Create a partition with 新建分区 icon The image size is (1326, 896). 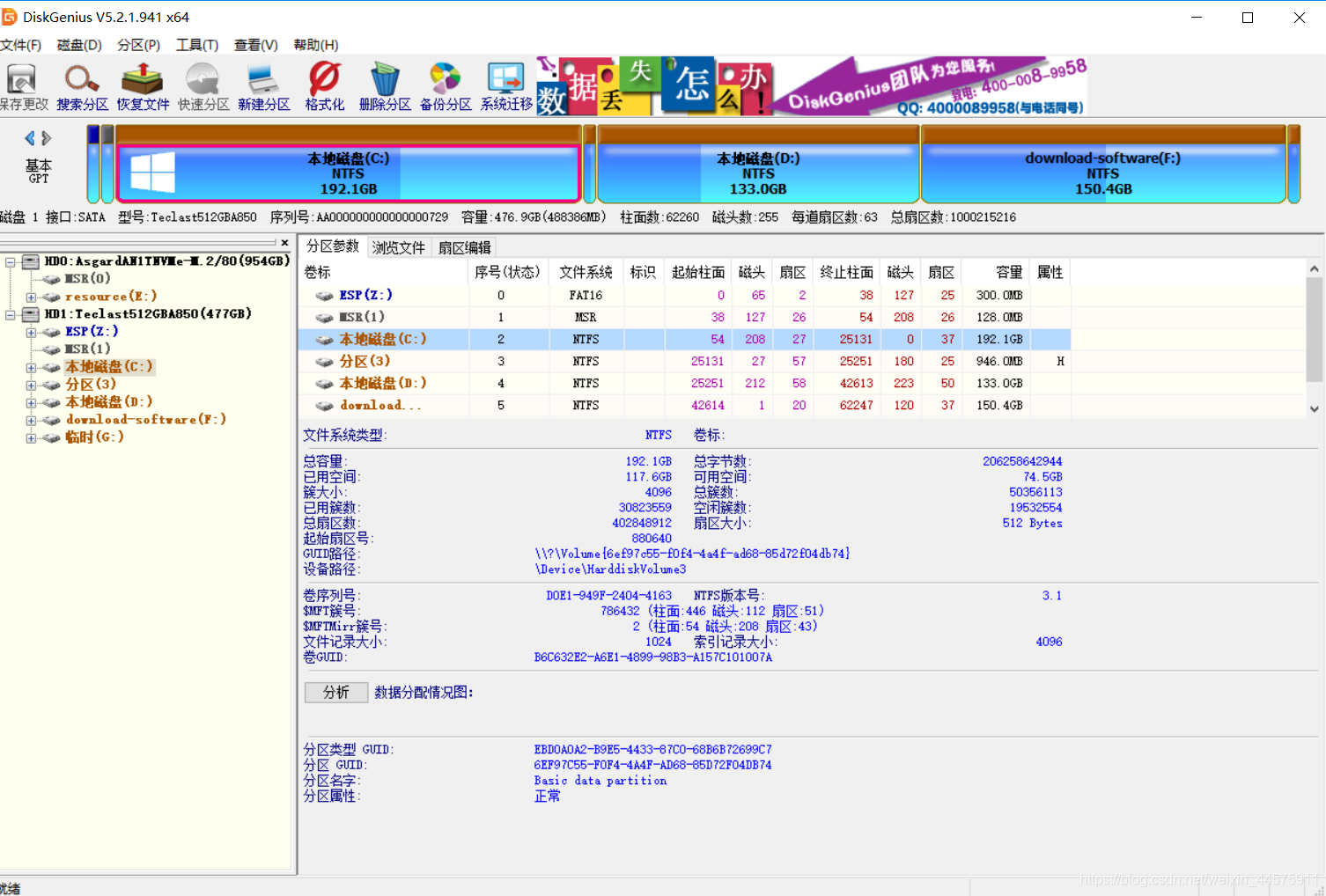coord(263,84)
